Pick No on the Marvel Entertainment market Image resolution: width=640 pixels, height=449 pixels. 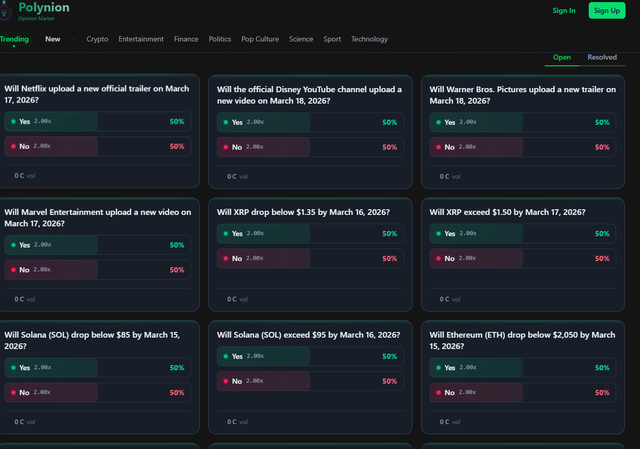pos(98,270)
